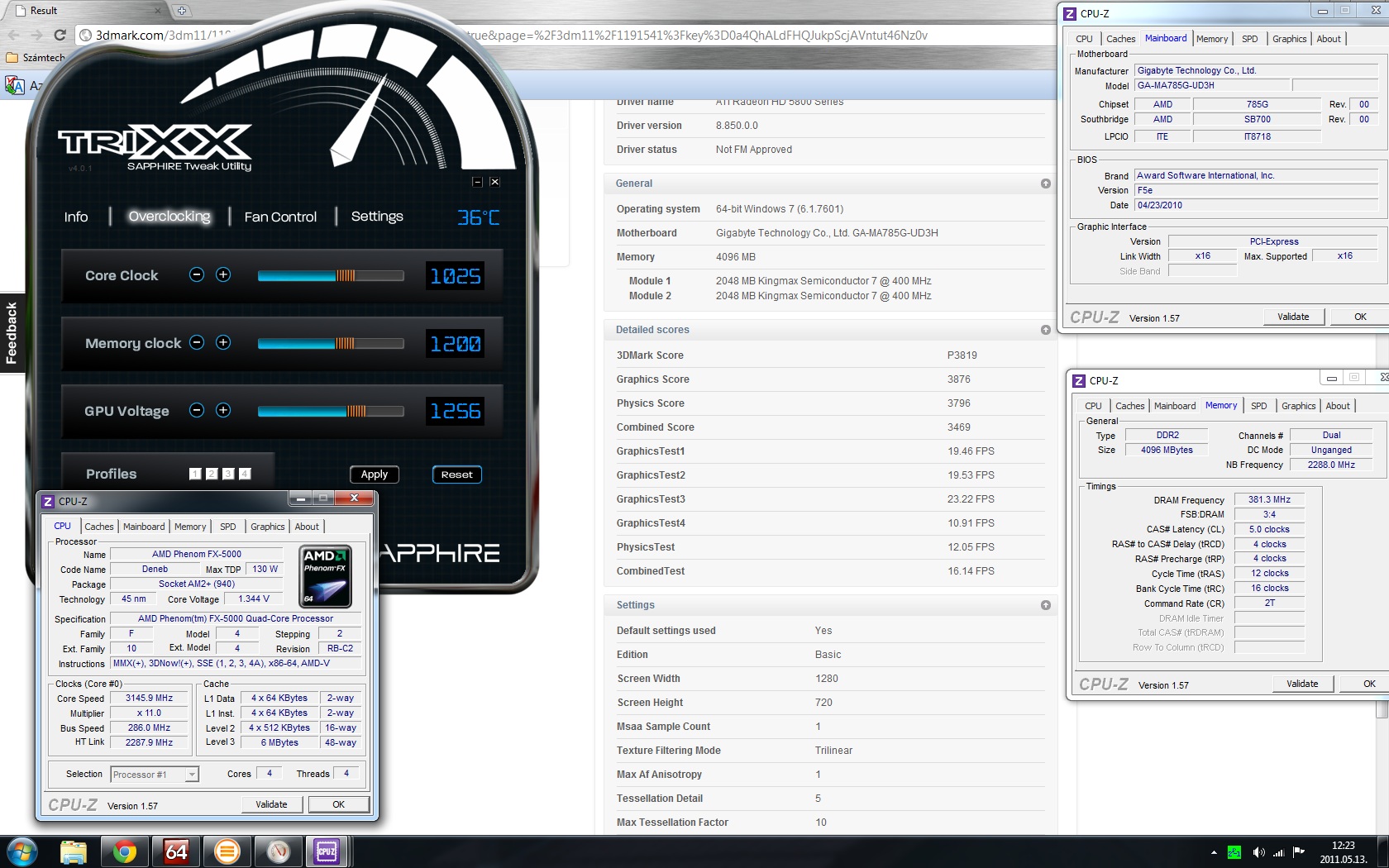Collapse the General section on 3DMark page
This screenshot has height=868, width=1389.
pos(1046,184)
